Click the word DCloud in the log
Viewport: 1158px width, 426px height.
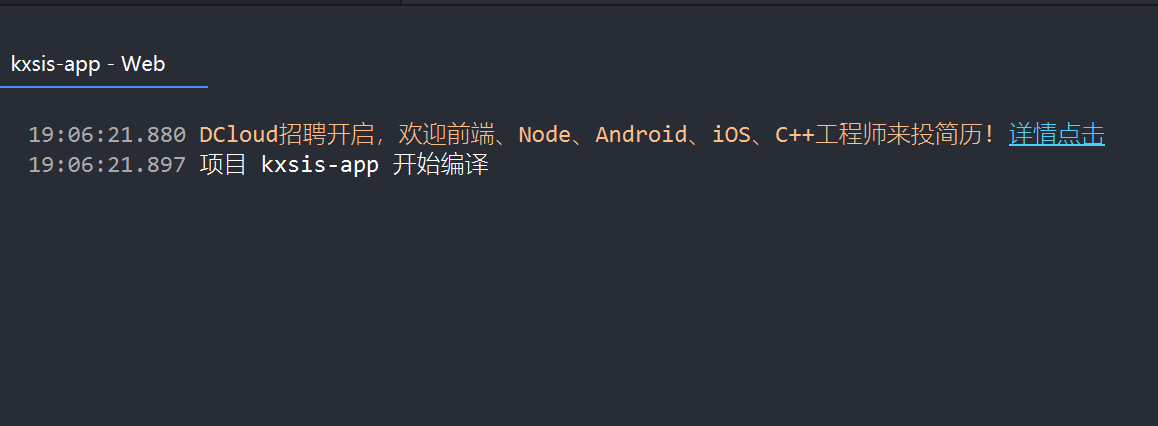tap(238, 135)
